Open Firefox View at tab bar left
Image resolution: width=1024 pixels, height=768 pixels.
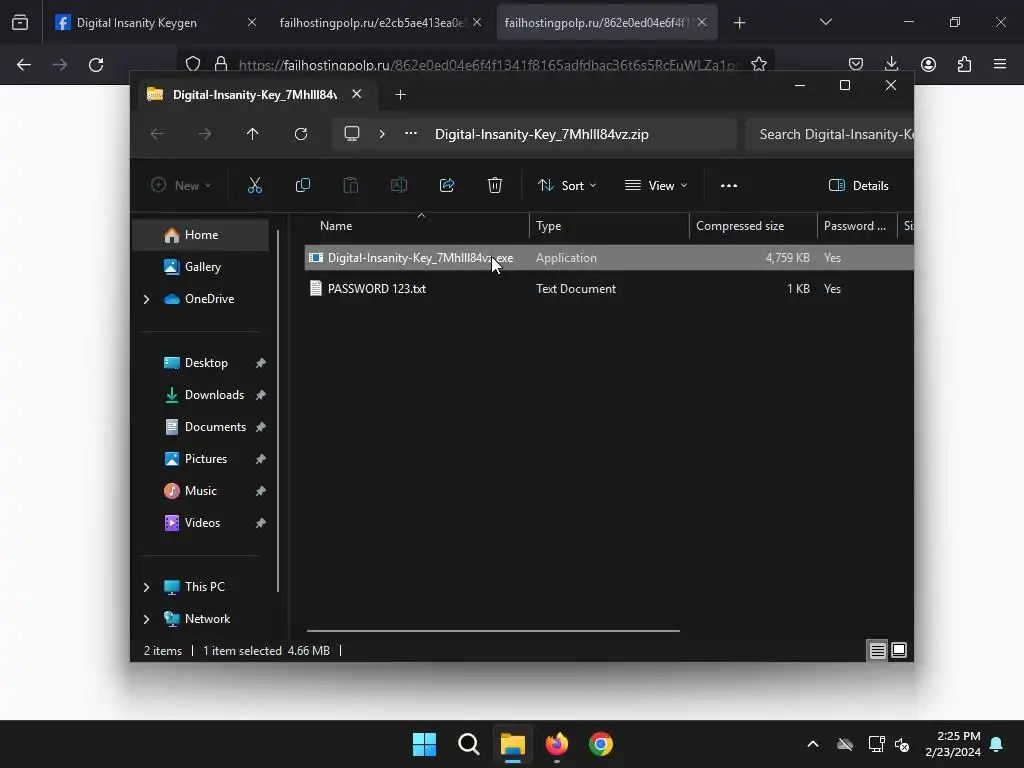pyautogui.click(x=20, y=23)
